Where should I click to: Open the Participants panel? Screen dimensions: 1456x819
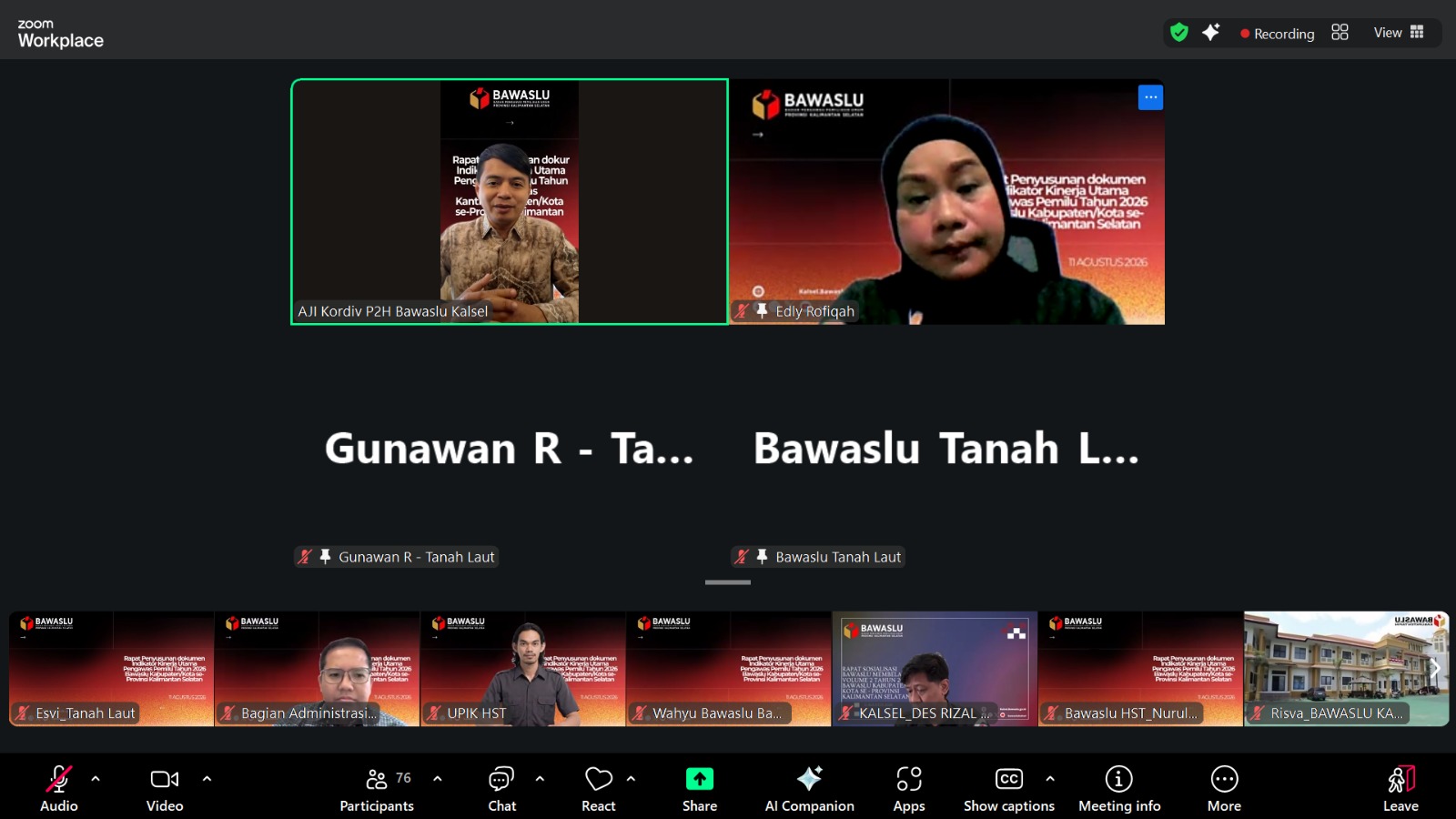coord(377,788)
